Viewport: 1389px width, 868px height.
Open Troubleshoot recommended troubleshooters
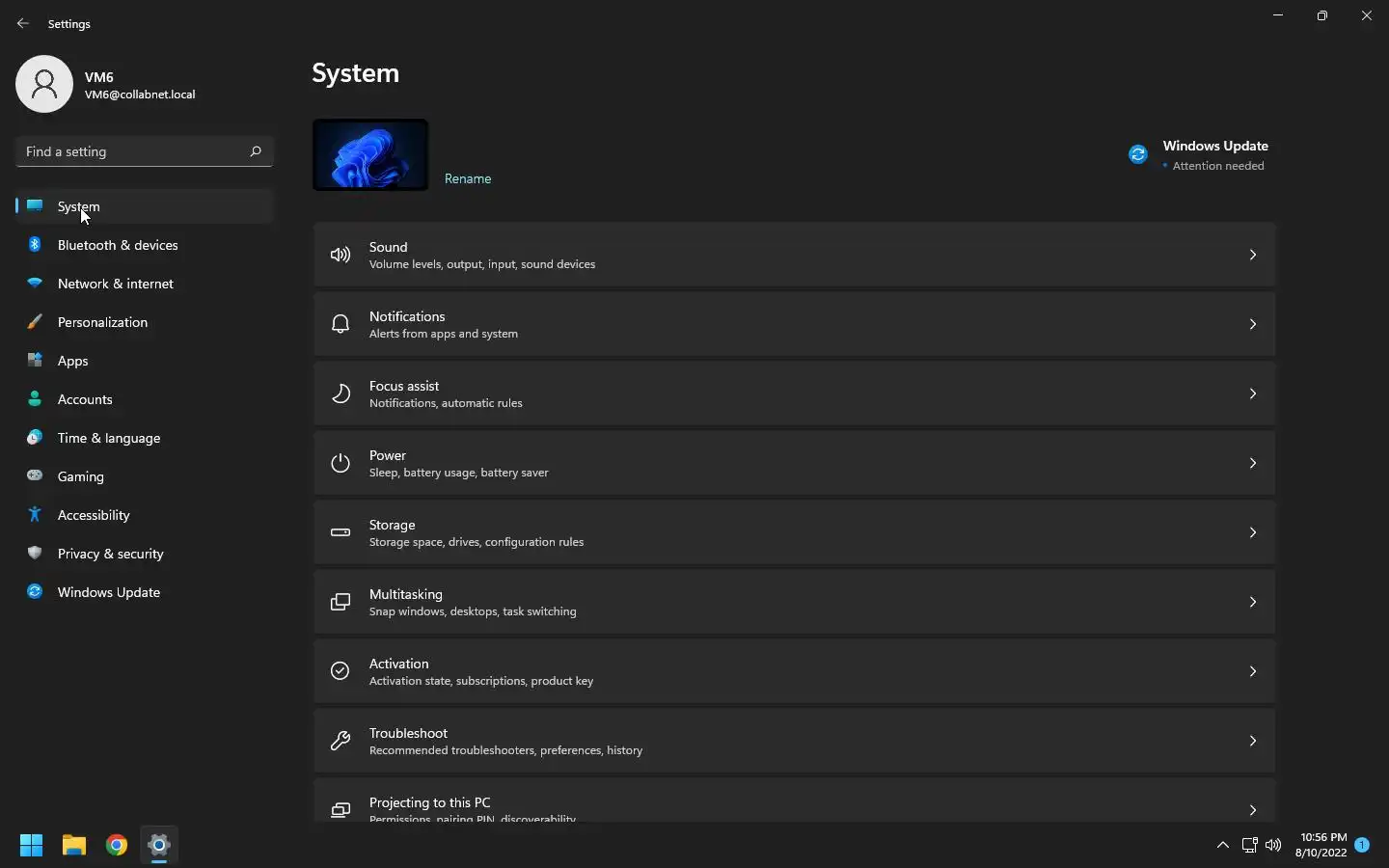click(794, 741)
